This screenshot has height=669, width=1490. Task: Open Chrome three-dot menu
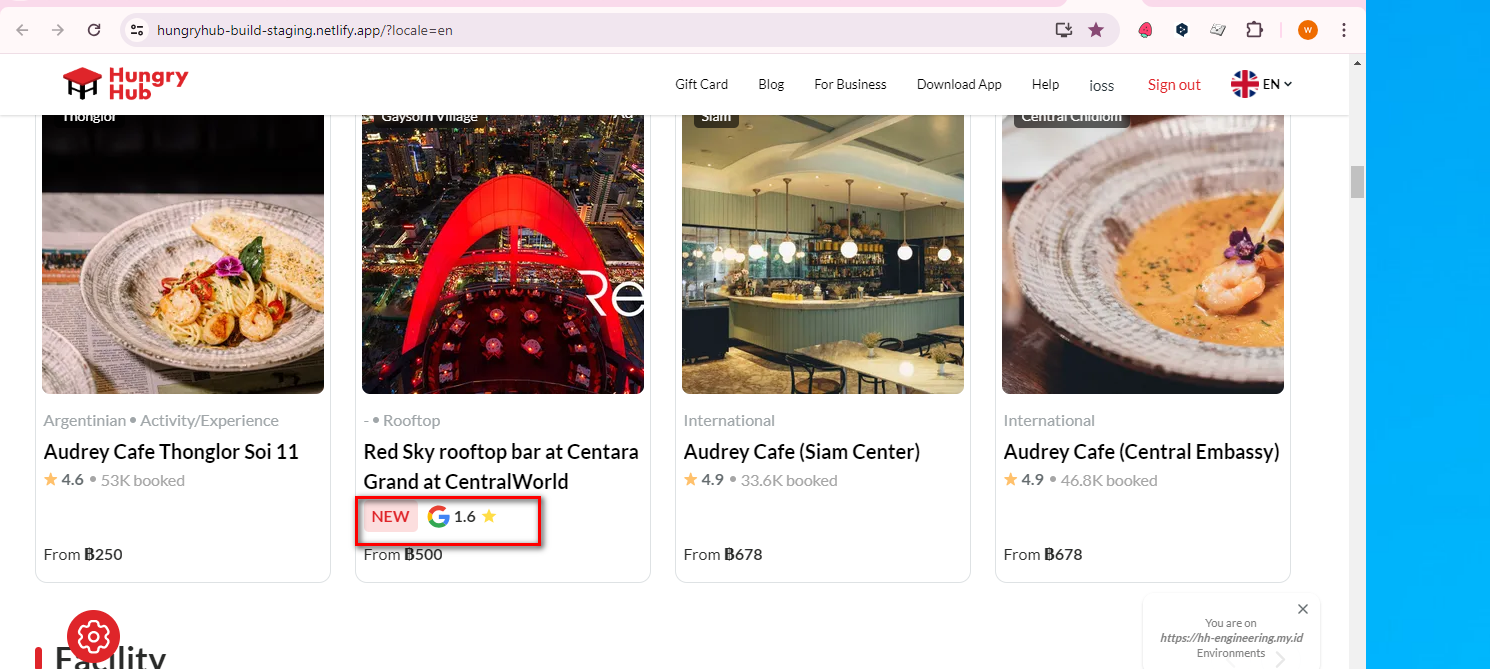(1344, 30)
